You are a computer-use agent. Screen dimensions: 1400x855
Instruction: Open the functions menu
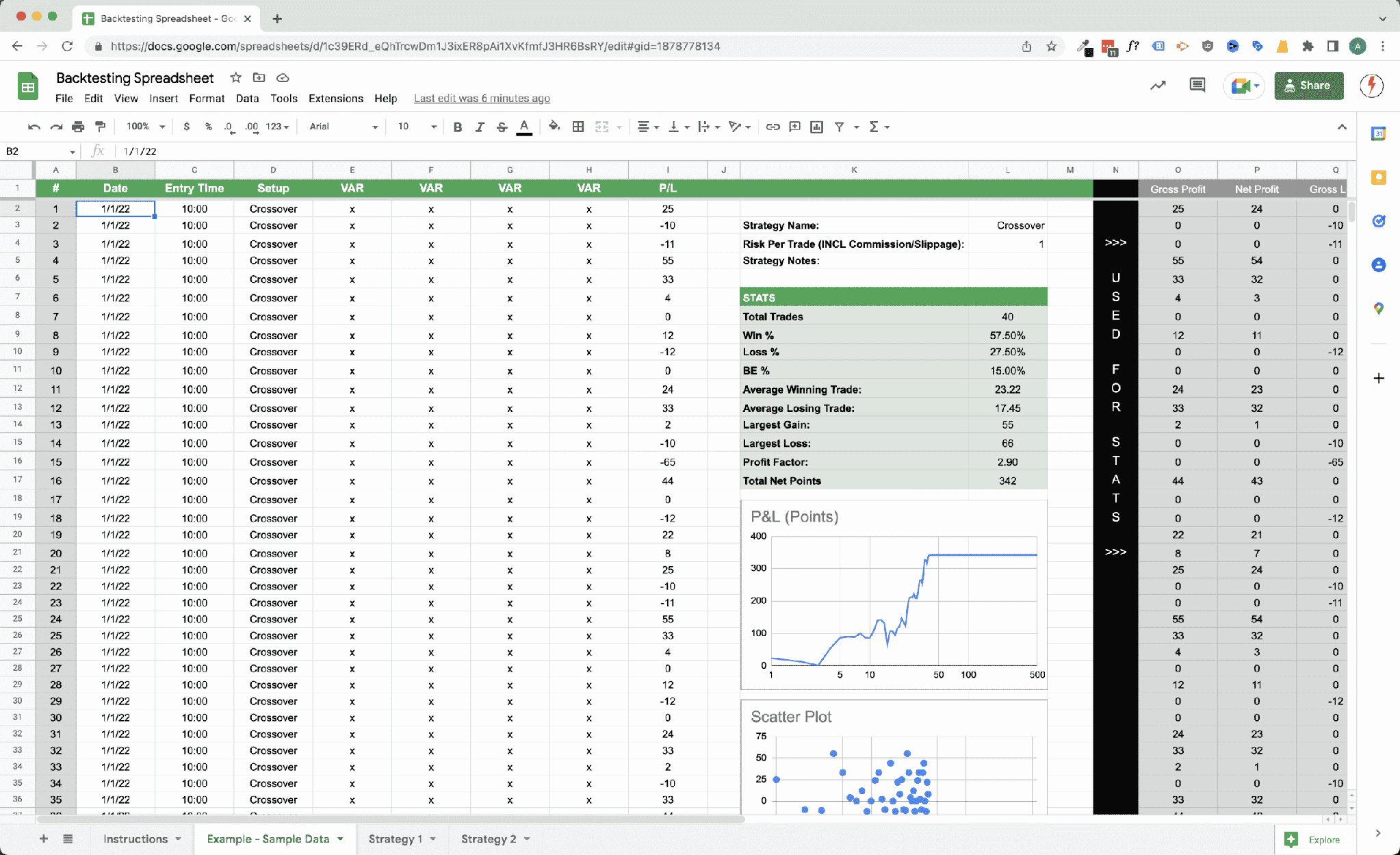pos(879,127)
